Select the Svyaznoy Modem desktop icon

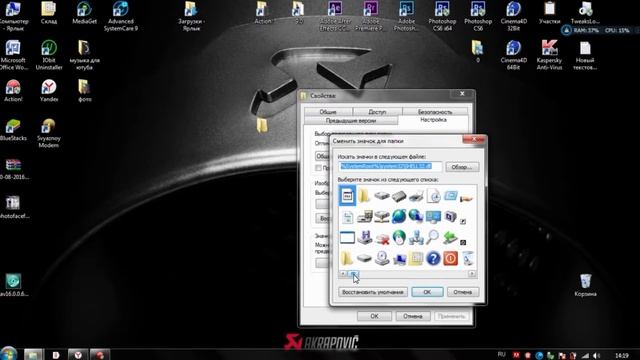click(x=49, y=133)
